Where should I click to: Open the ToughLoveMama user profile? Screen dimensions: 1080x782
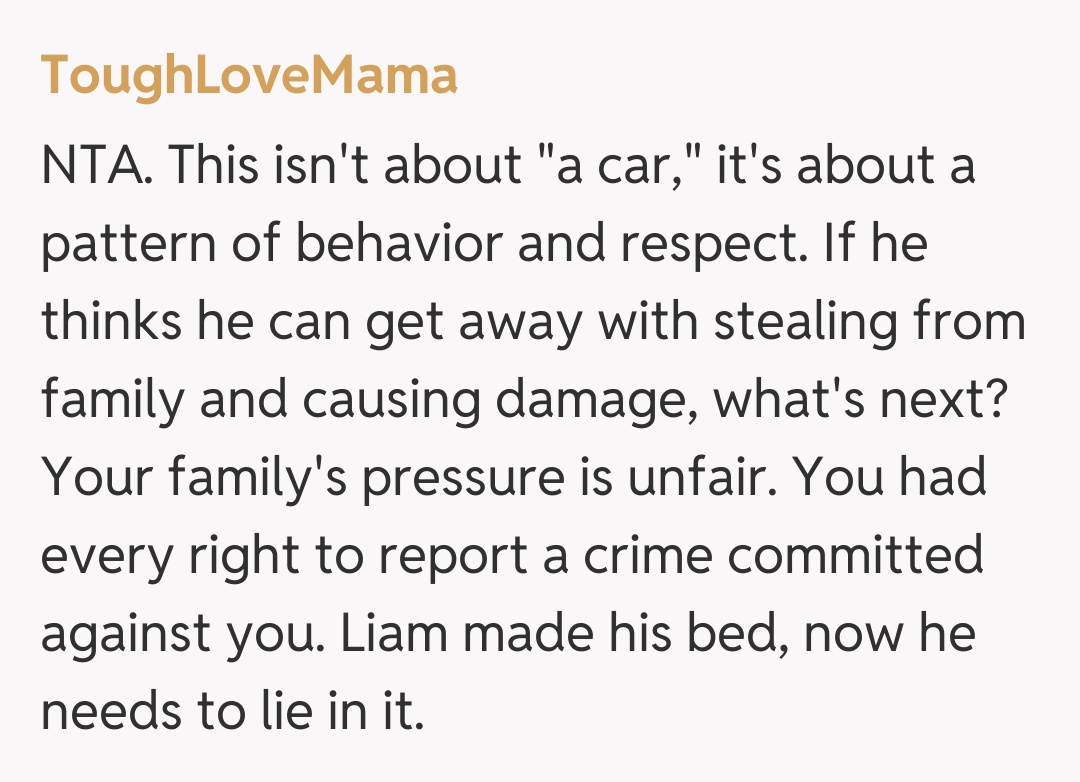[249, 76]
